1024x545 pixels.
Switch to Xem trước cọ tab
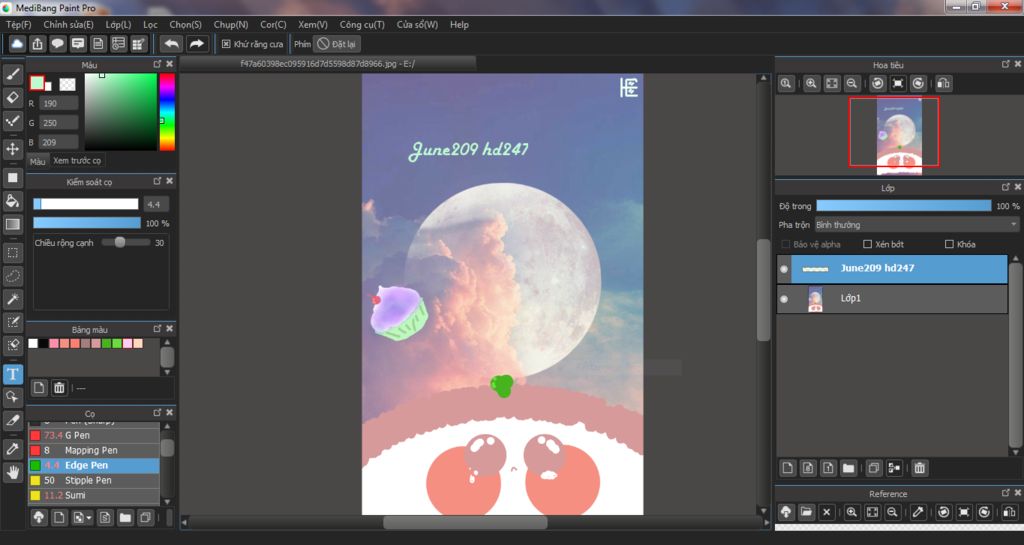click(x=77, y=161)
